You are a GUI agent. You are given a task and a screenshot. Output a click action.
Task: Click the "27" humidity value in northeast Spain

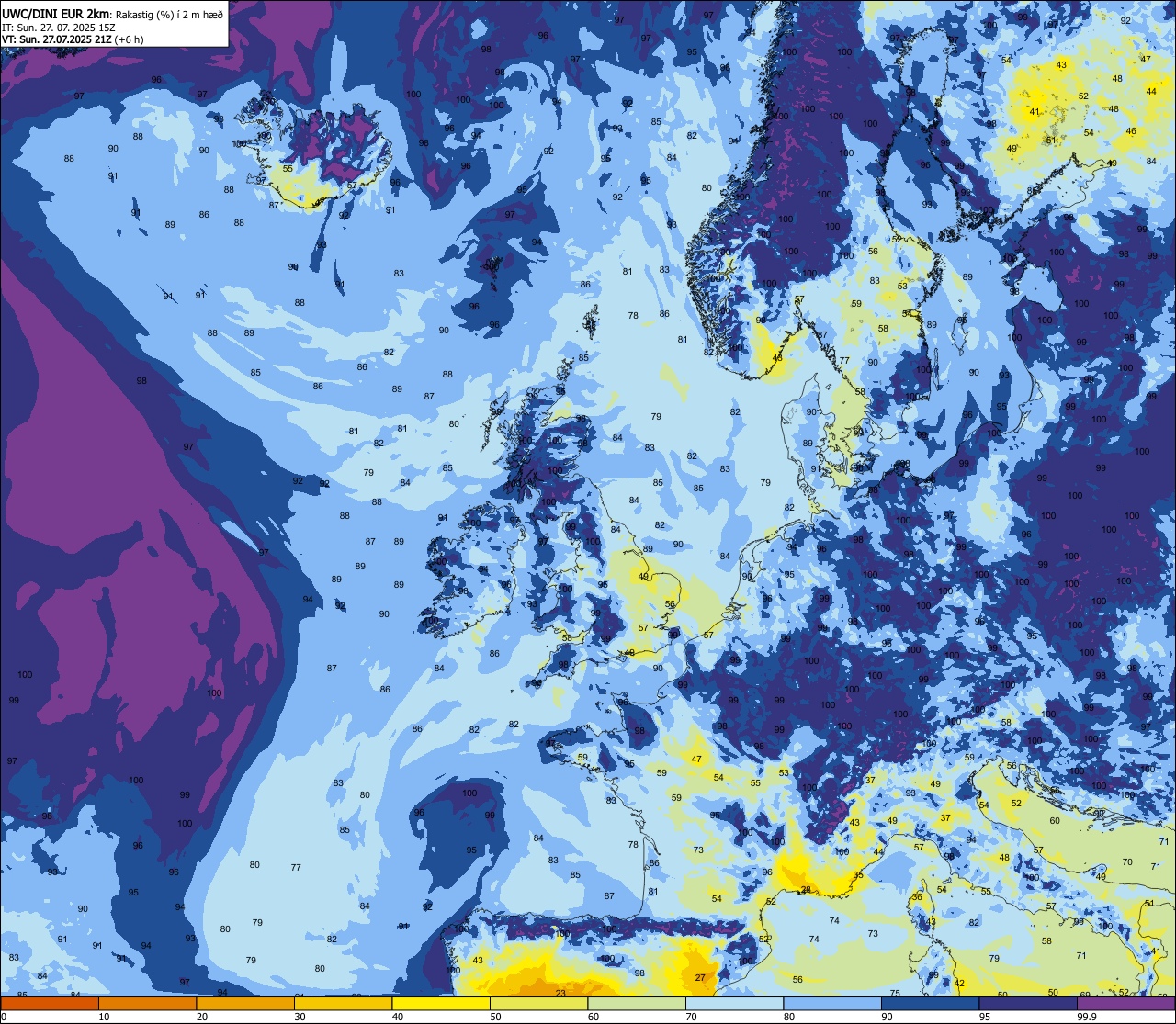click(x=700, y=977)
